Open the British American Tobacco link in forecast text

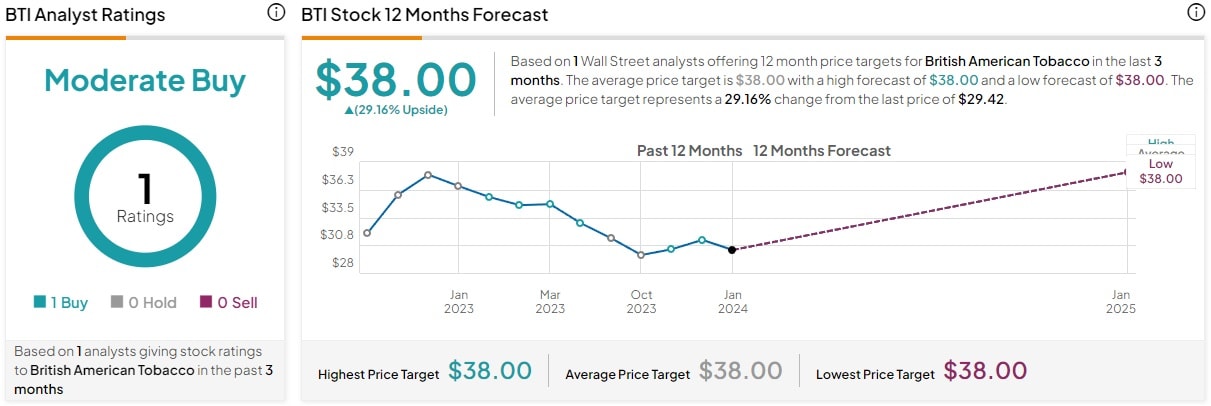1007,61
